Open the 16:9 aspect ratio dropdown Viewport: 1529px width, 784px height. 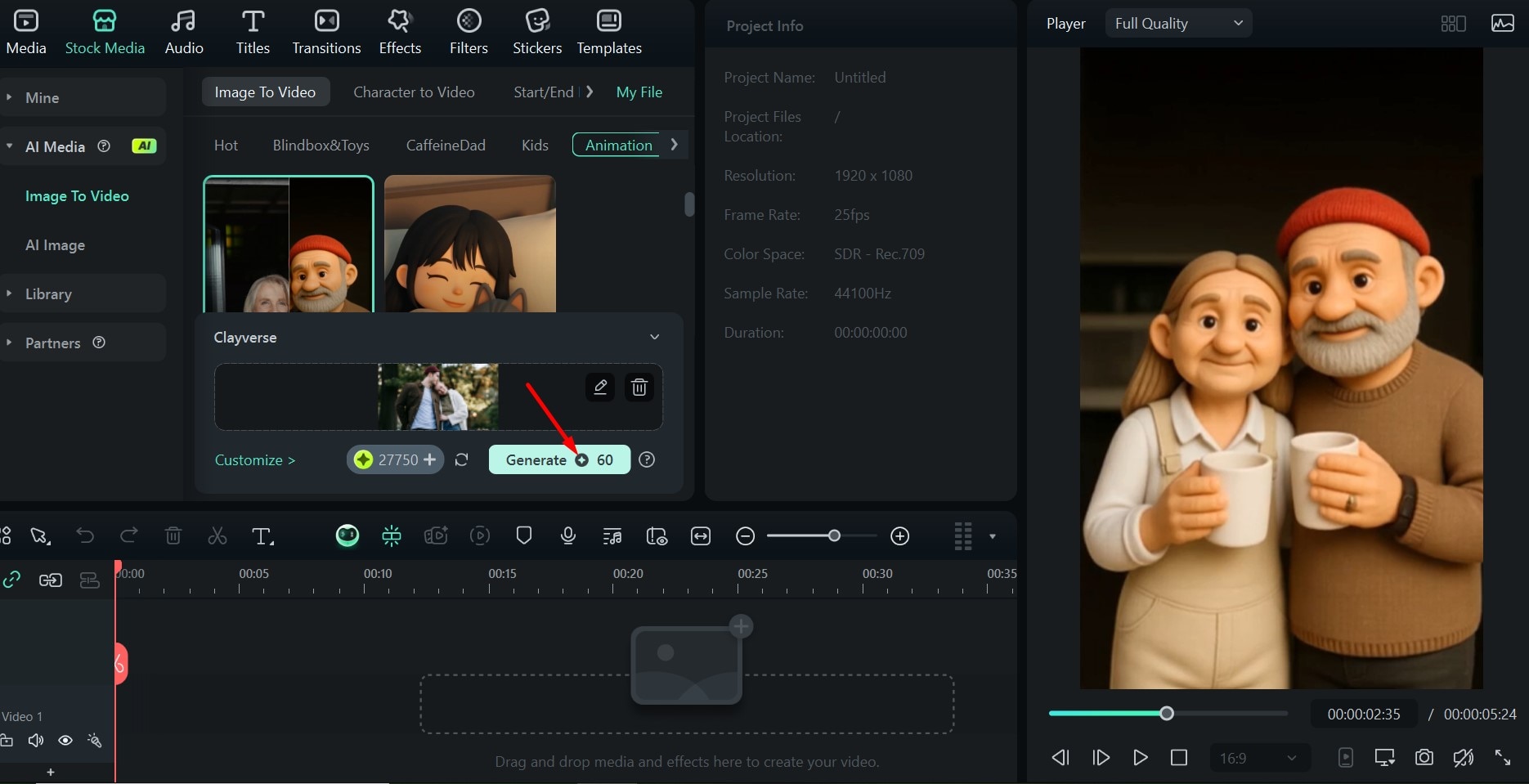pyautogui.click(x=1259, y=758)
